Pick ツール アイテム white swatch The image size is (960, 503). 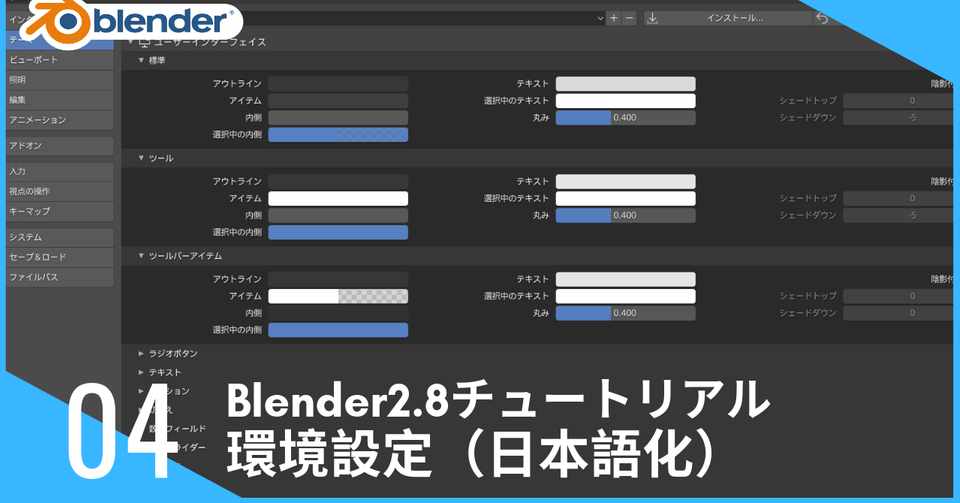point(338,198)
